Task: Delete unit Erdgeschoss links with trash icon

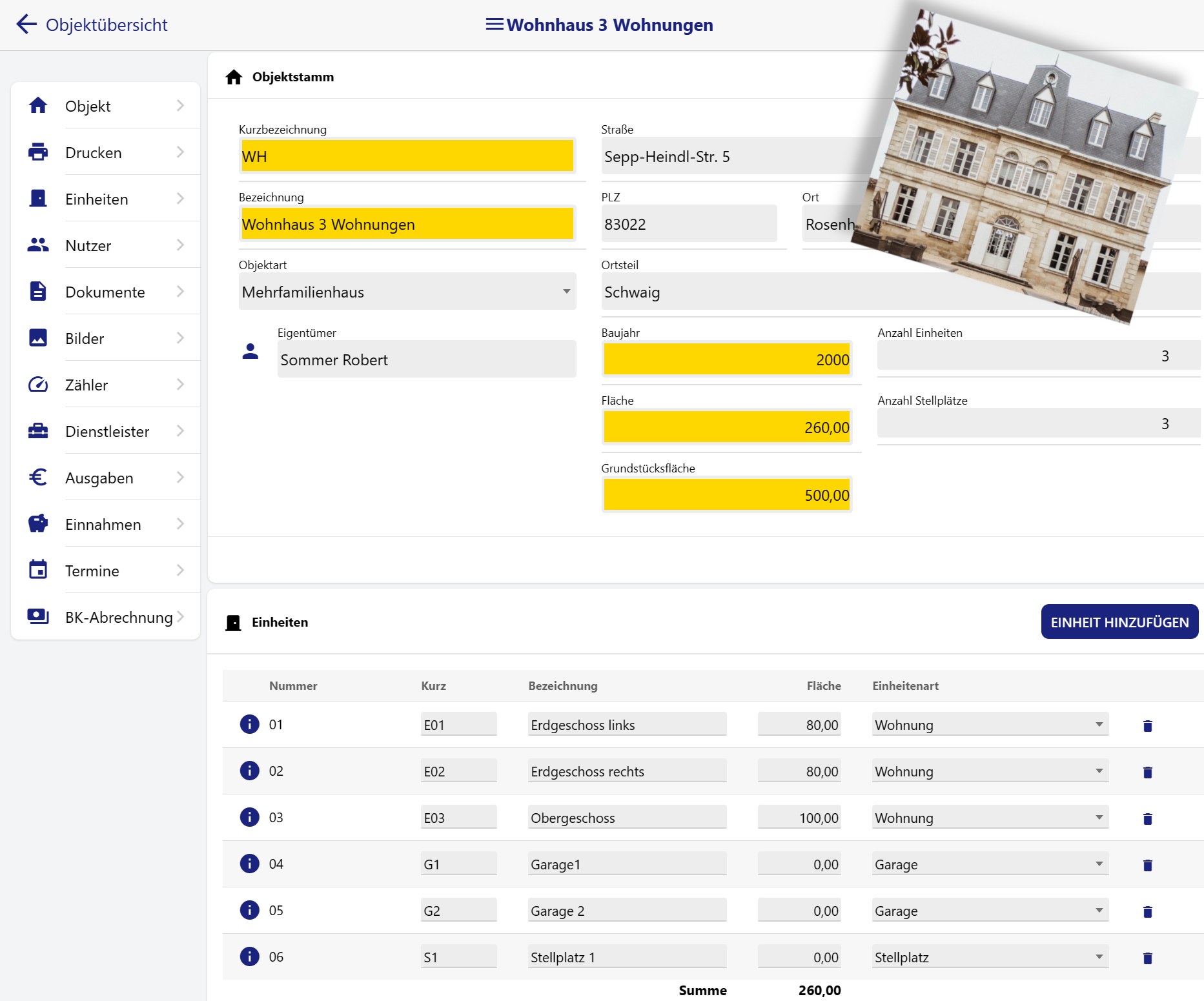Action: [x=1148, y=726]
